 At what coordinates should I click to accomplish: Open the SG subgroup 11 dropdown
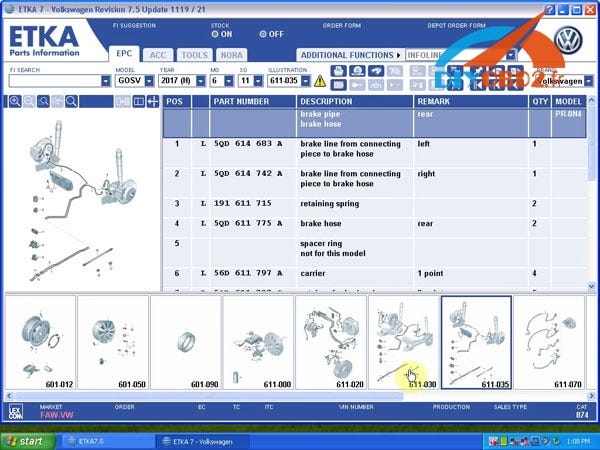(x=258, y=81)
